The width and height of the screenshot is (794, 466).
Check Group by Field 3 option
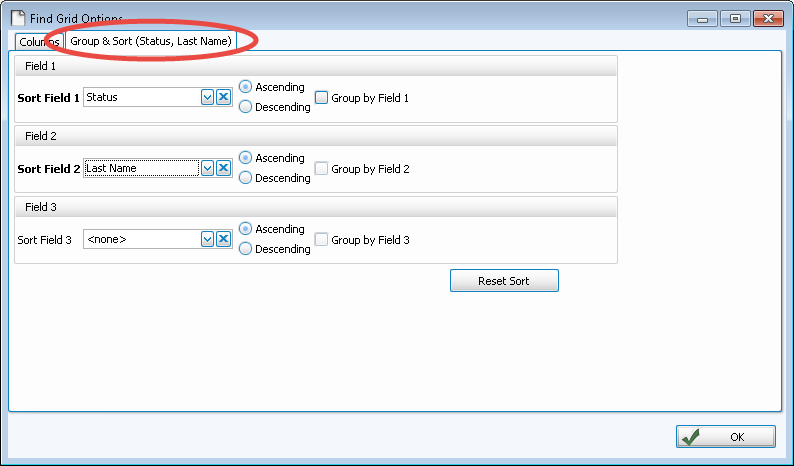pyautogui.click(x=322, y=240)
